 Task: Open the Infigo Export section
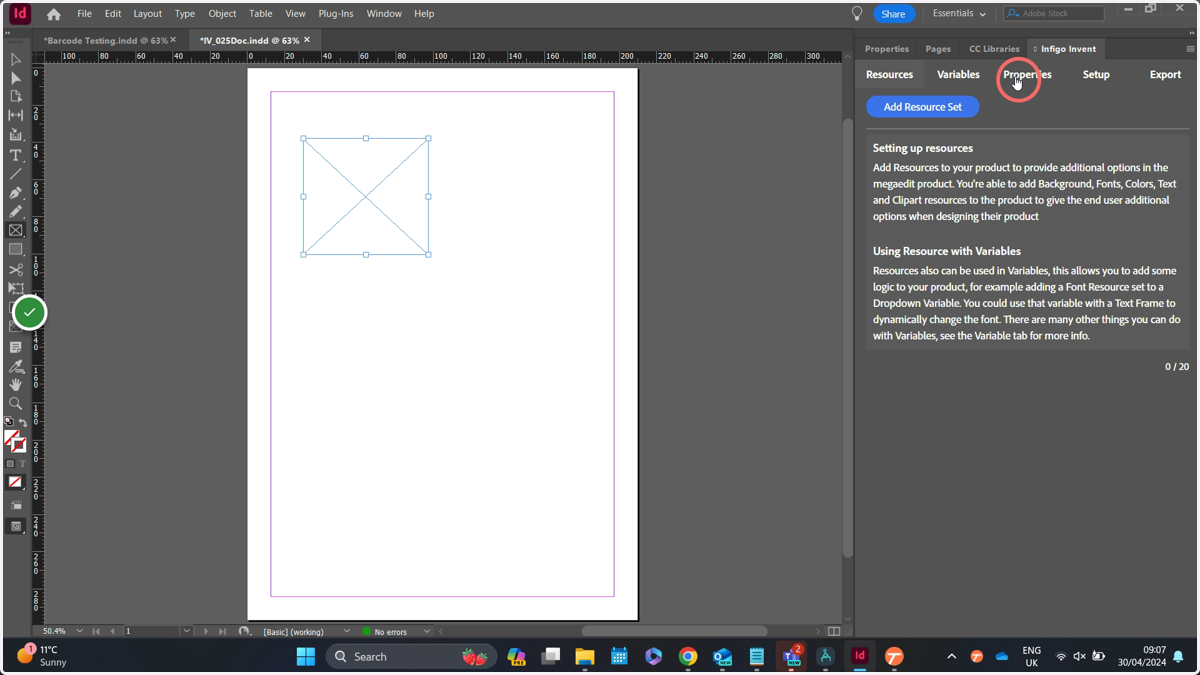pyautogui.click(x=1165, y=74)
